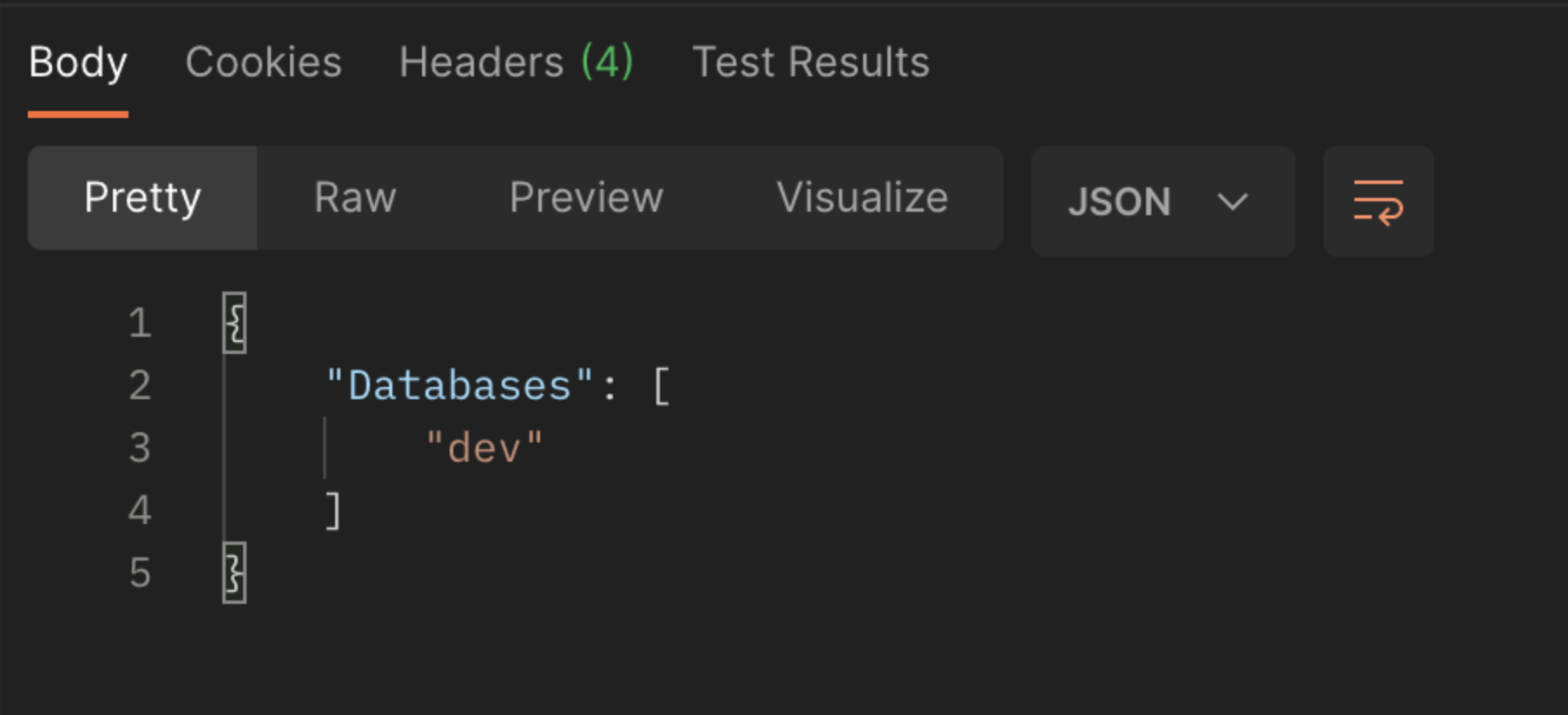Switch to the Body tab
The height and width of the screenshot is (715, 1568).
point(78,62)
